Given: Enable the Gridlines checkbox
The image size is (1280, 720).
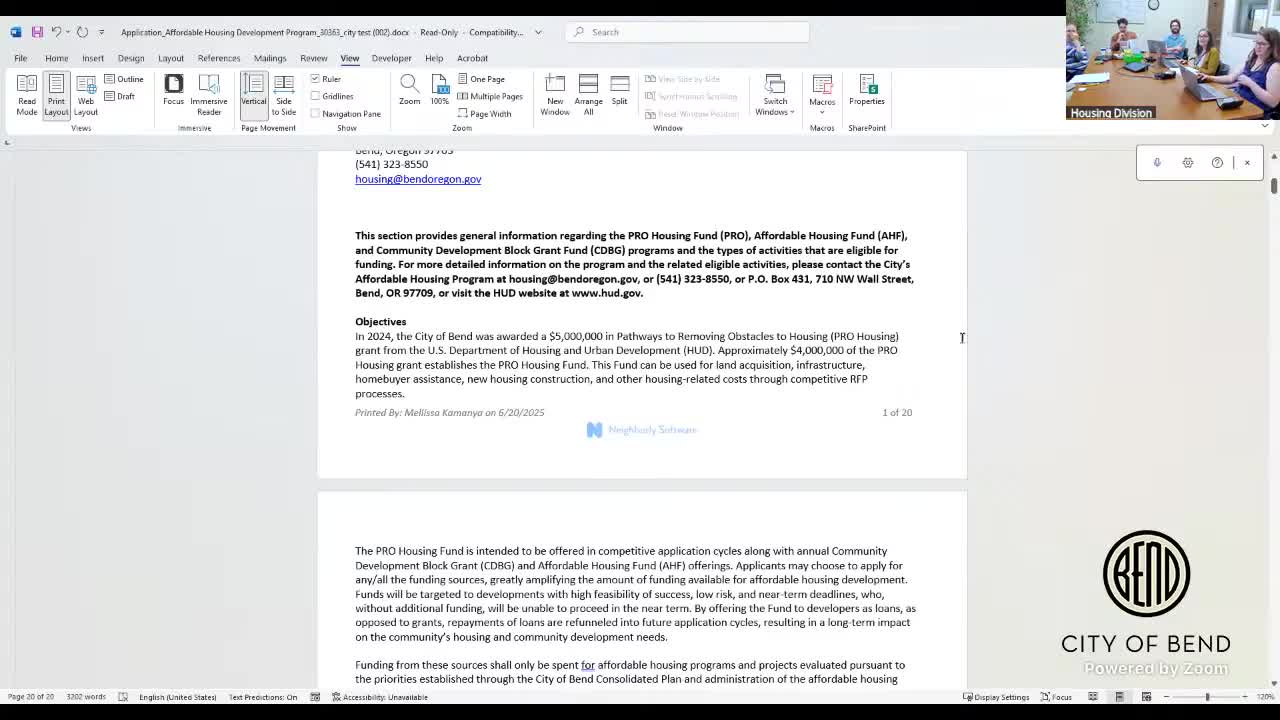Looking at the screenshot, I should 316,96.
